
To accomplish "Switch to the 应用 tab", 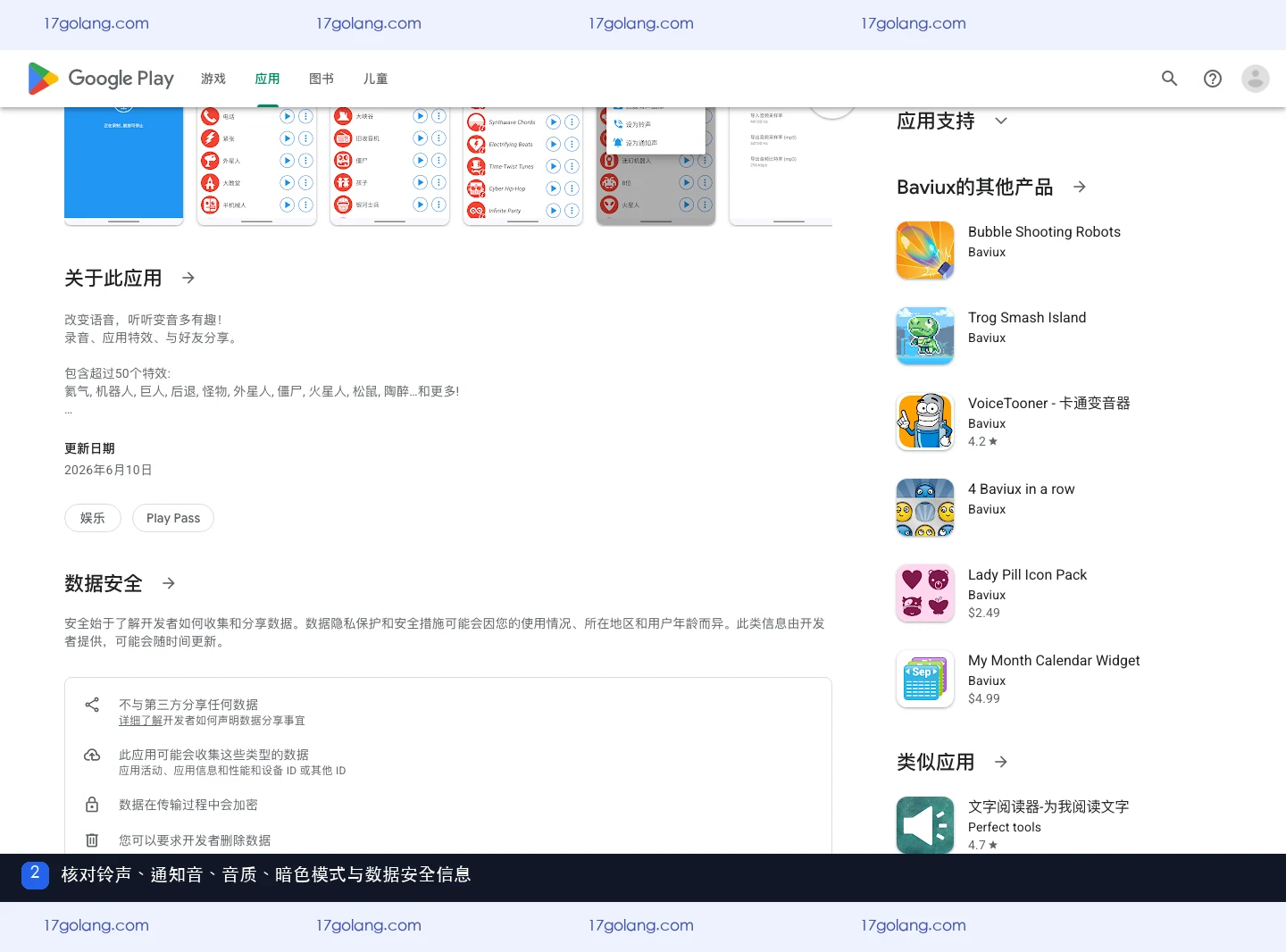I will click(x=267, y=79).
